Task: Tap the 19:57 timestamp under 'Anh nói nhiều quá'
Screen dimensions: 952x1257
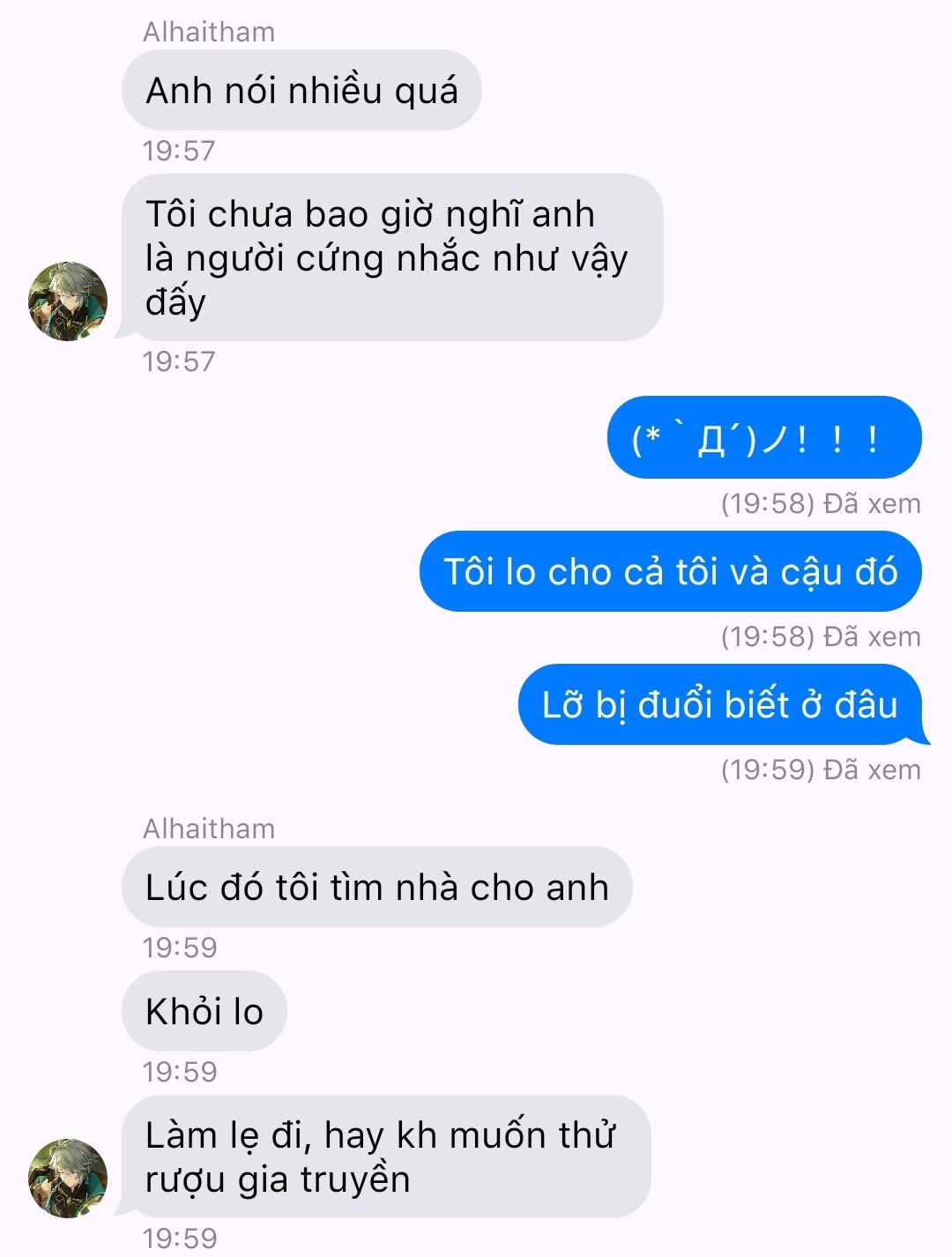Action: pos(179,150)
